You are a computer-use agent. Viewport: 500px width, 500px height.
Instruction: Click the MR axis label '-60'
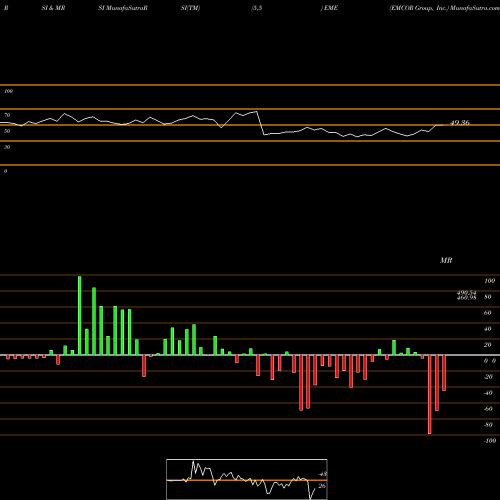click(488, 409)
